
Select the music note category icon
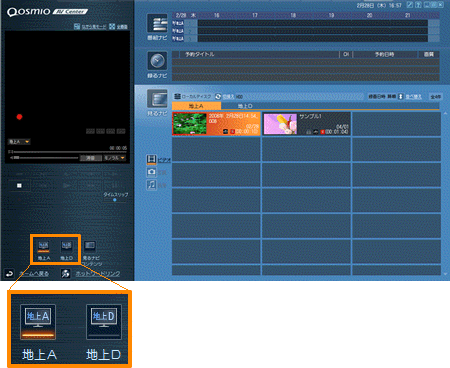tap(152, 185)
